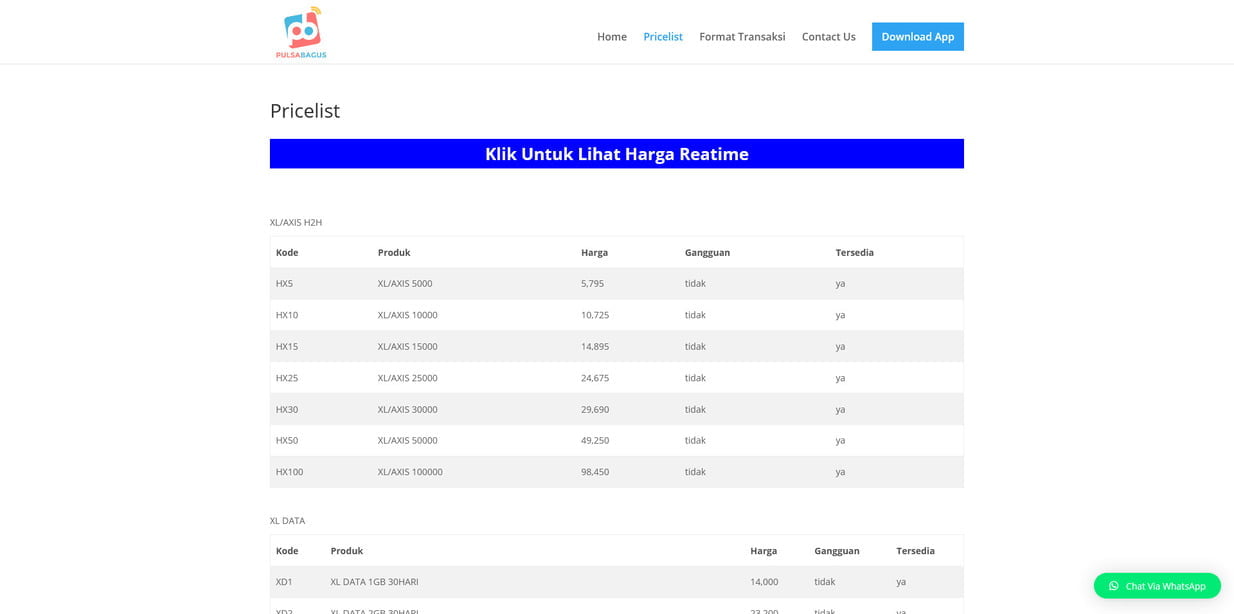Select the XL/AXIS 10000 product cell
The height and width of the screenshot is (614, 1234).
(407, 315)
